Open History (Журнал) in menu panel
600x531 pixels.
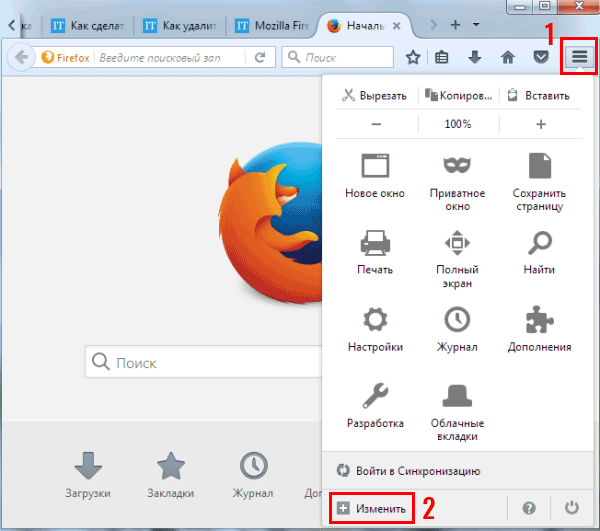tap(457, 329)
